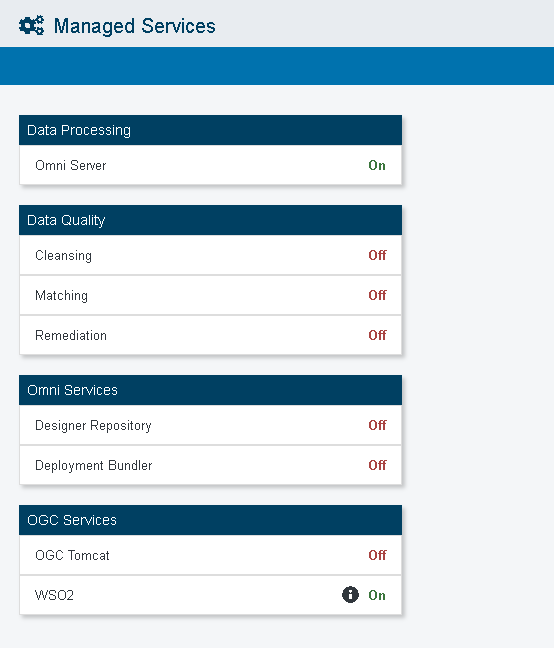Toggle the Matching Off status
The height and width of the screenshot is (648, 554).
tap(377, 295)
